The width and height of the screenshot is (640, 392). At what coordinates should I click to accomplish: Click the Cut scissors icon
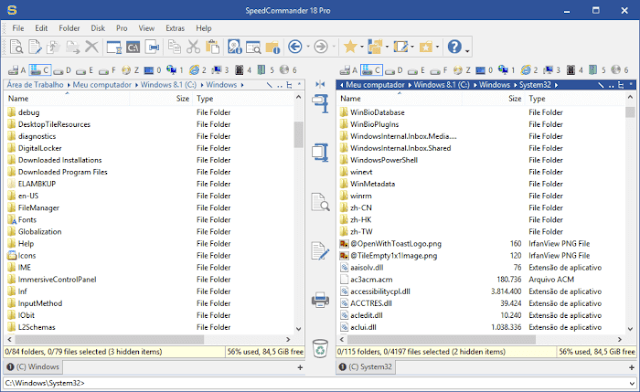(x=193, y=47)
